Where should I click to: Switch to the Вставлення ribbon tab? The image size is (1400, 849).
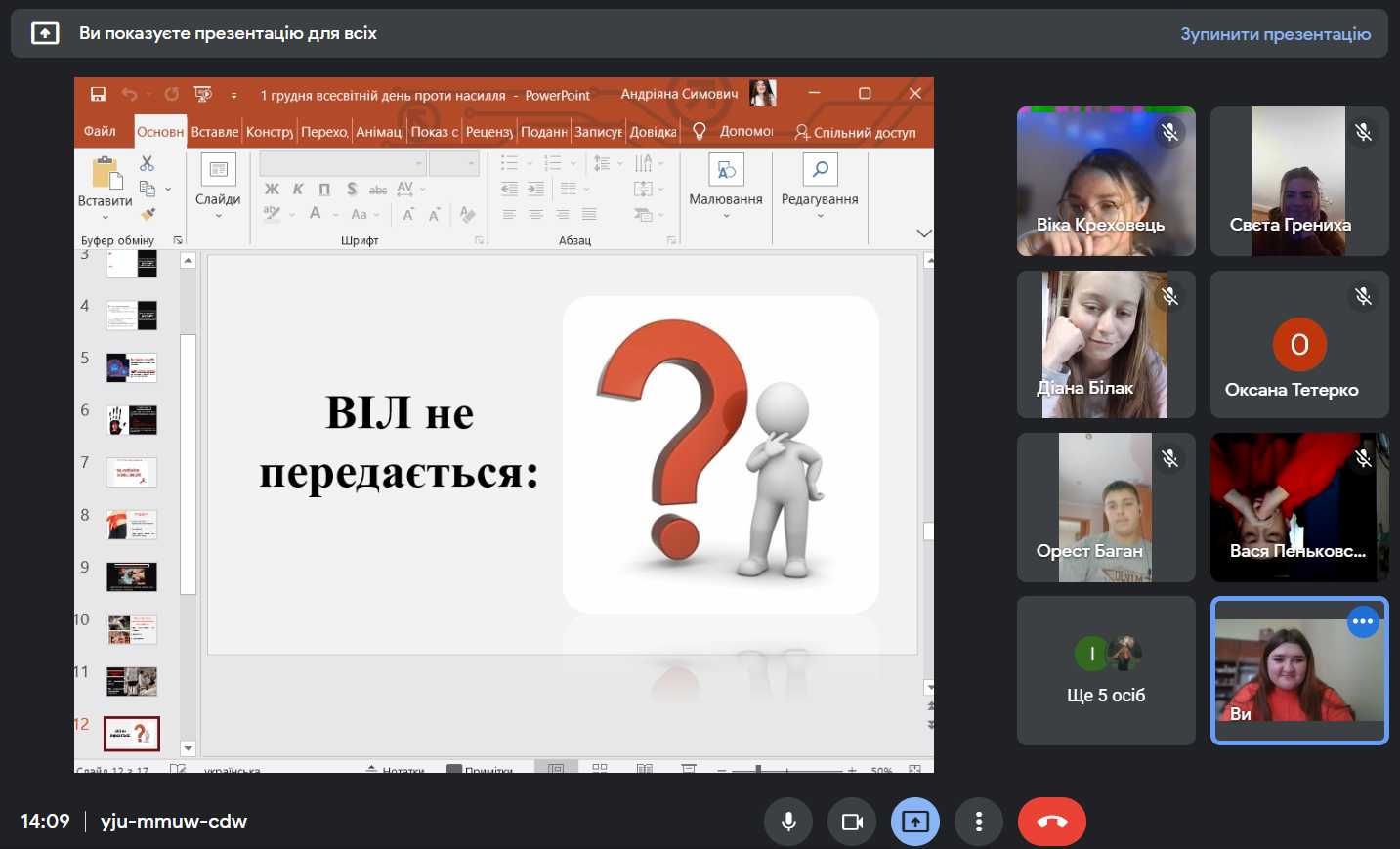click(214, 131)
